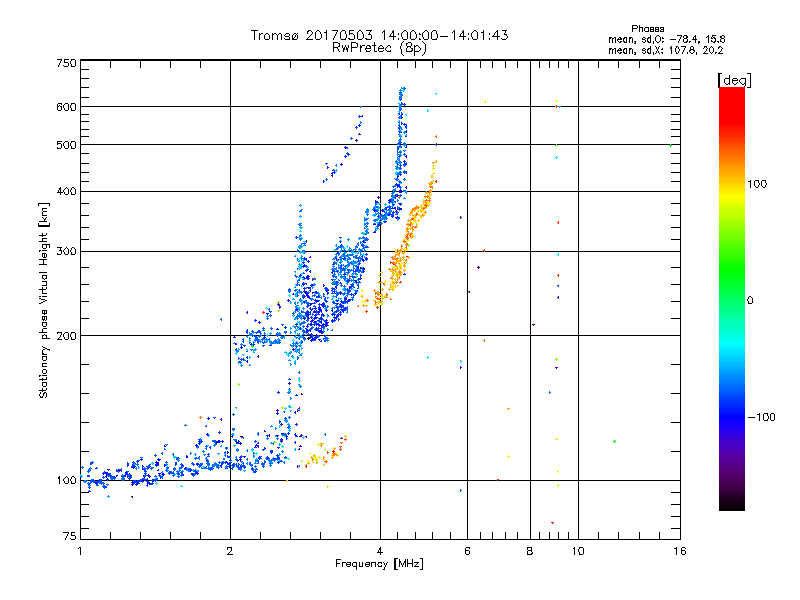Click the y-axis tick label "75"
The height and width of the screenshot is (600, 800).
(70, 536)
